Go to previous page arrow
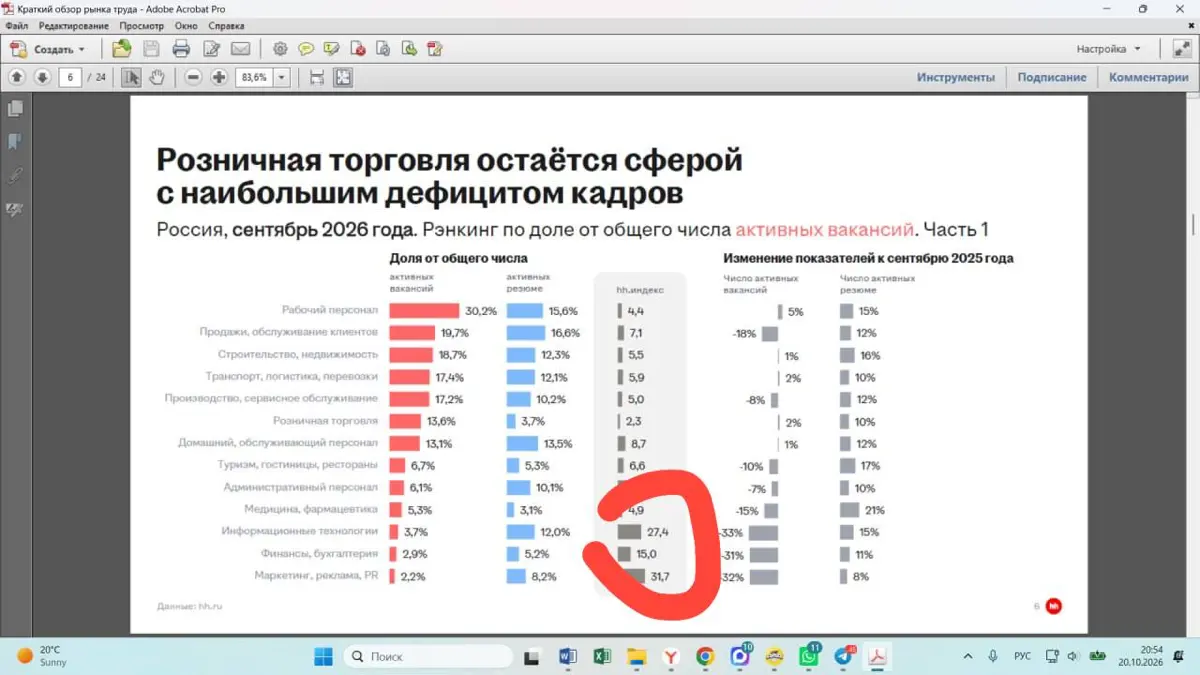Screen dimensions: 1200x675 tap(17, 77)
